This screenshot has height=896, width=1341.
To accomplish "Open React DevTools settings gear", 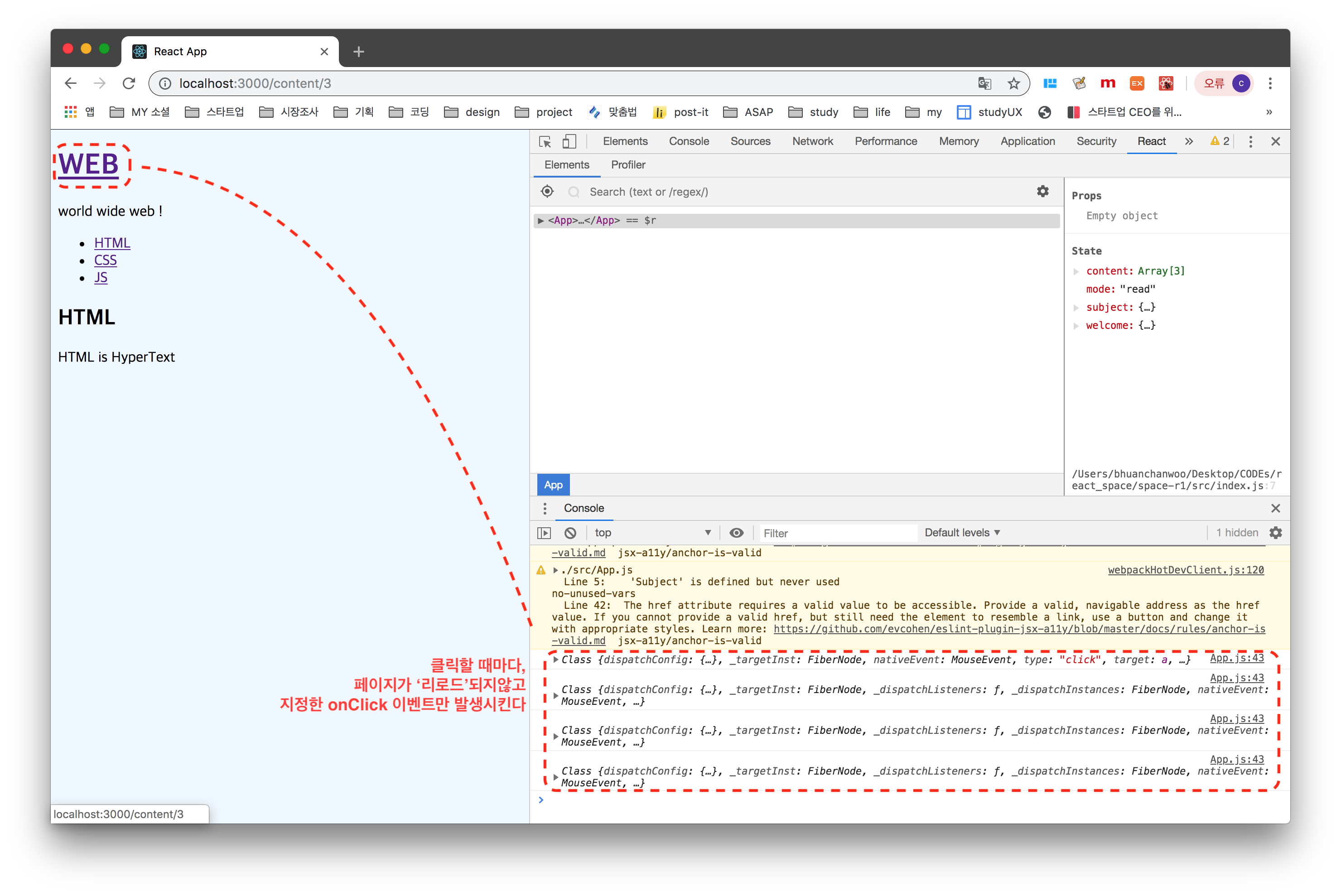I will tap(1043, 192).
